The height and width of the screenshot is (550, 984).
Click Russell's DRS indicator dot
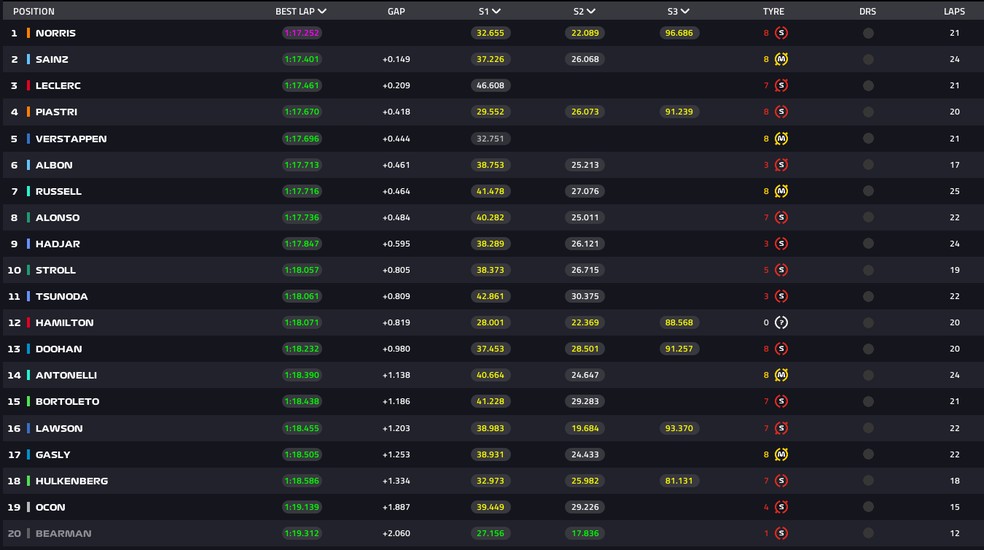868,191
